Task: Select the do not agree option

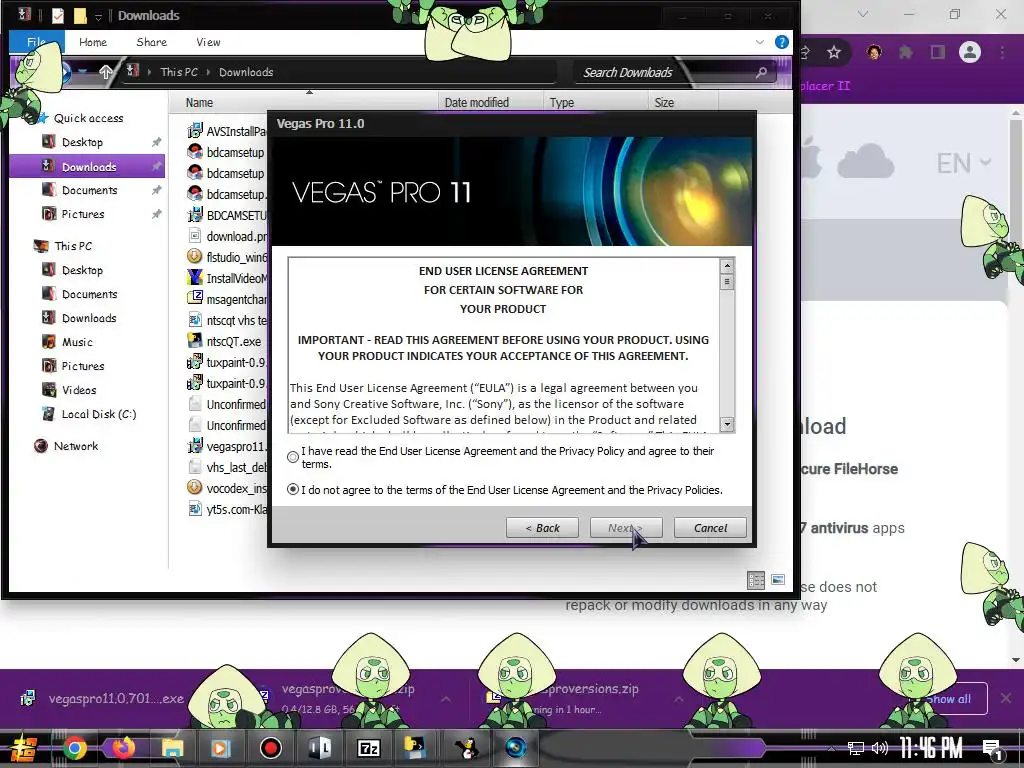Action: coord(293,489)
